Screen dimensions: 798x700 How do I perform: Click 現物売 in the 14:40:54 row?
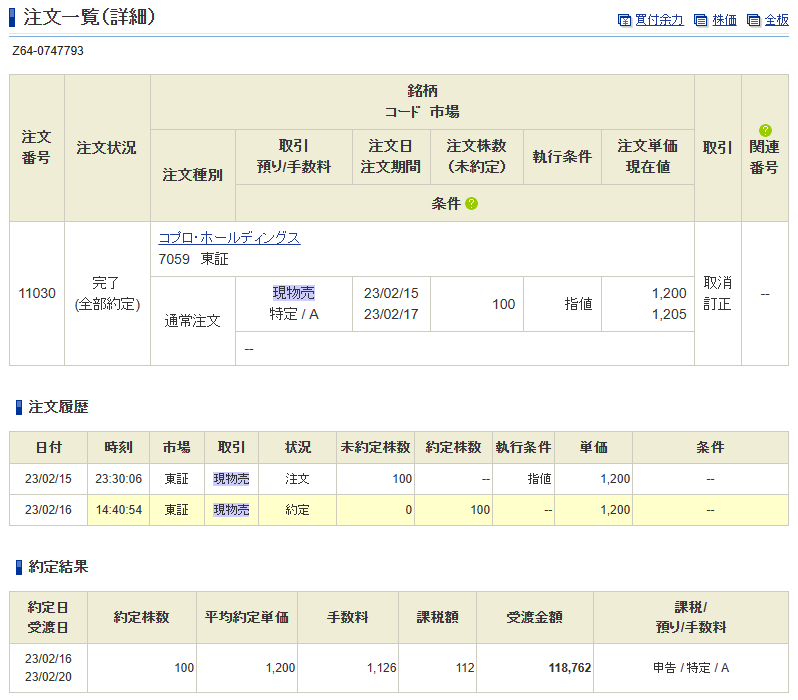pyautogui.click(x=231, y=510)
